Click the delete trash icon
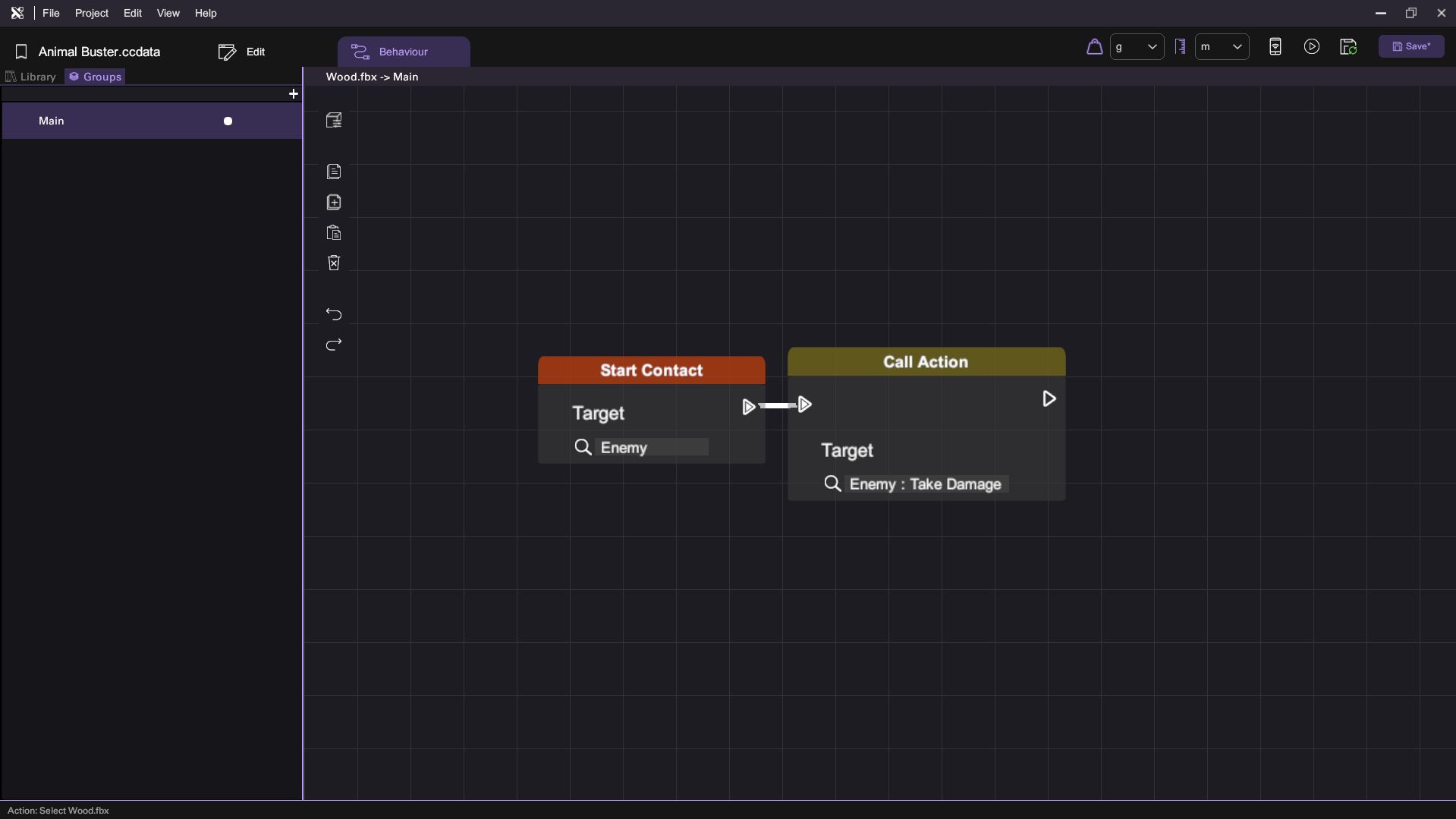Screen dimensions: 1456x819 pos(334,263)
